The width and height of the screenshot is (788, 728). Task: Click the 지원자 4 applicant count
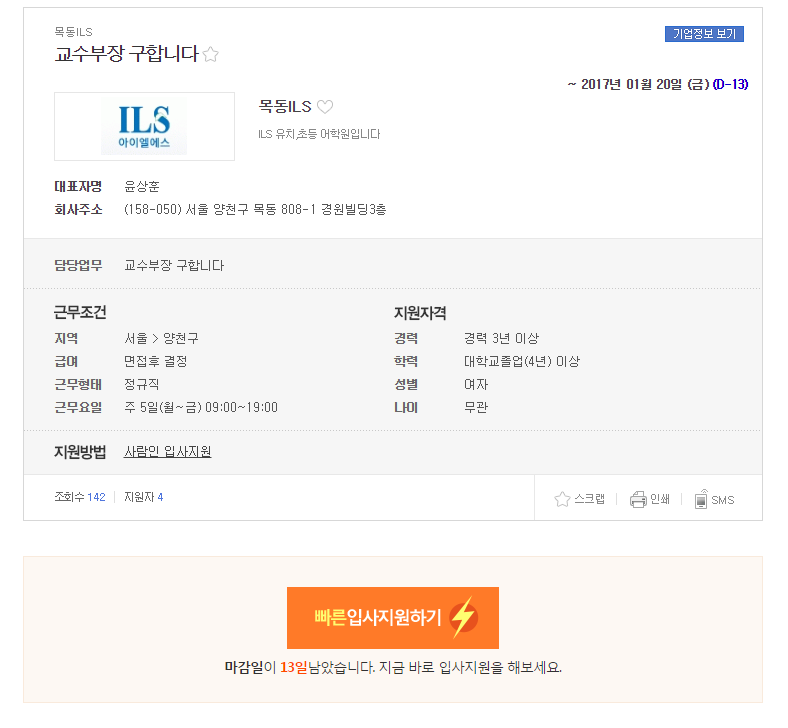coord(144,497)
